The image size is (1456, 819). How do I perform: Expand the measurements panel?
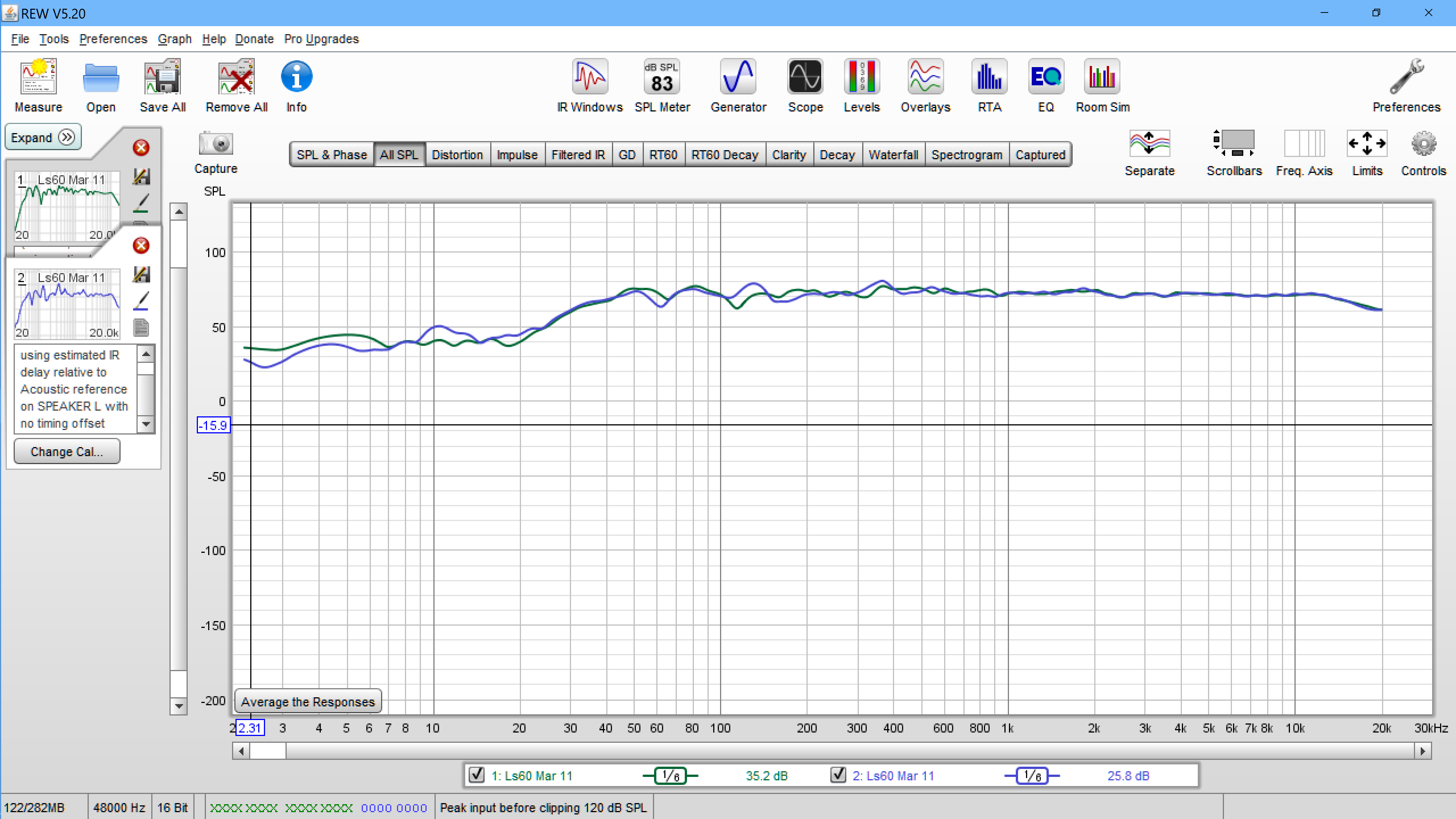(43, 137)
